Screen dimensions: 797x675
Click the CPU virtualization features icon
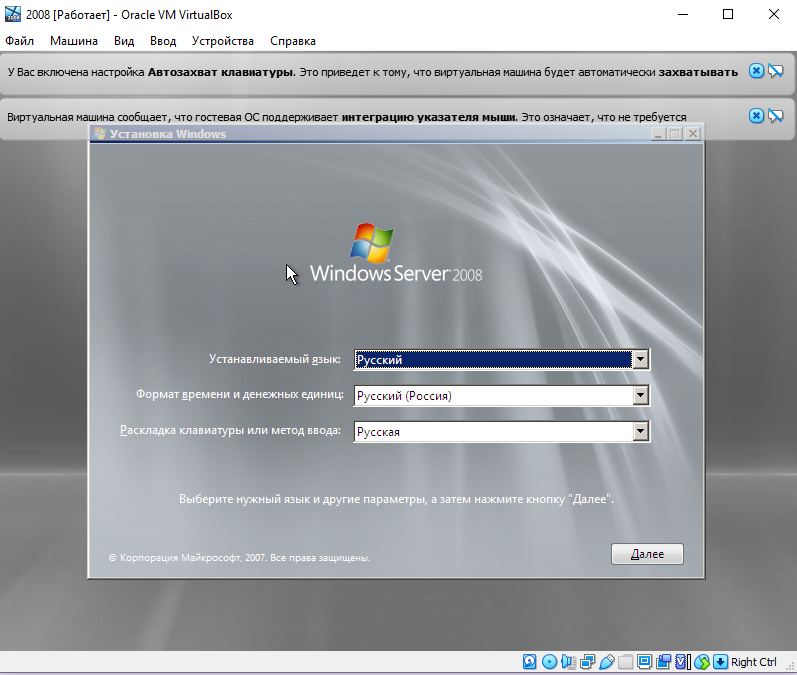pyautogui.click(x=683, y=662)
